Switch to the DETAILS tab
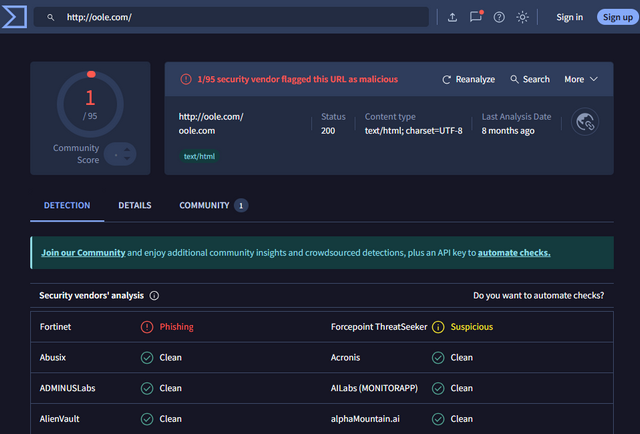This screenshot has width=640, height=434. click(x=135, y=205)
